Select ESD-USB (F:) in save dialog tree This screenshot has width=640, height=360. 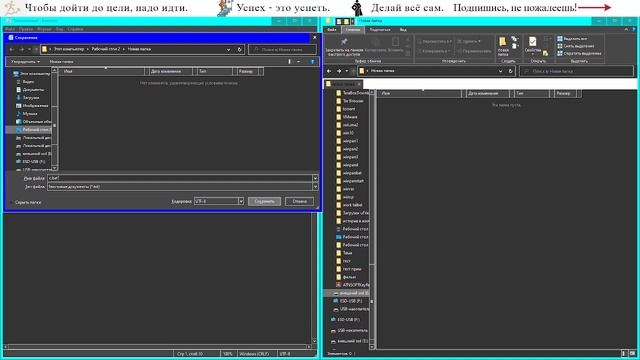[31, 162]
